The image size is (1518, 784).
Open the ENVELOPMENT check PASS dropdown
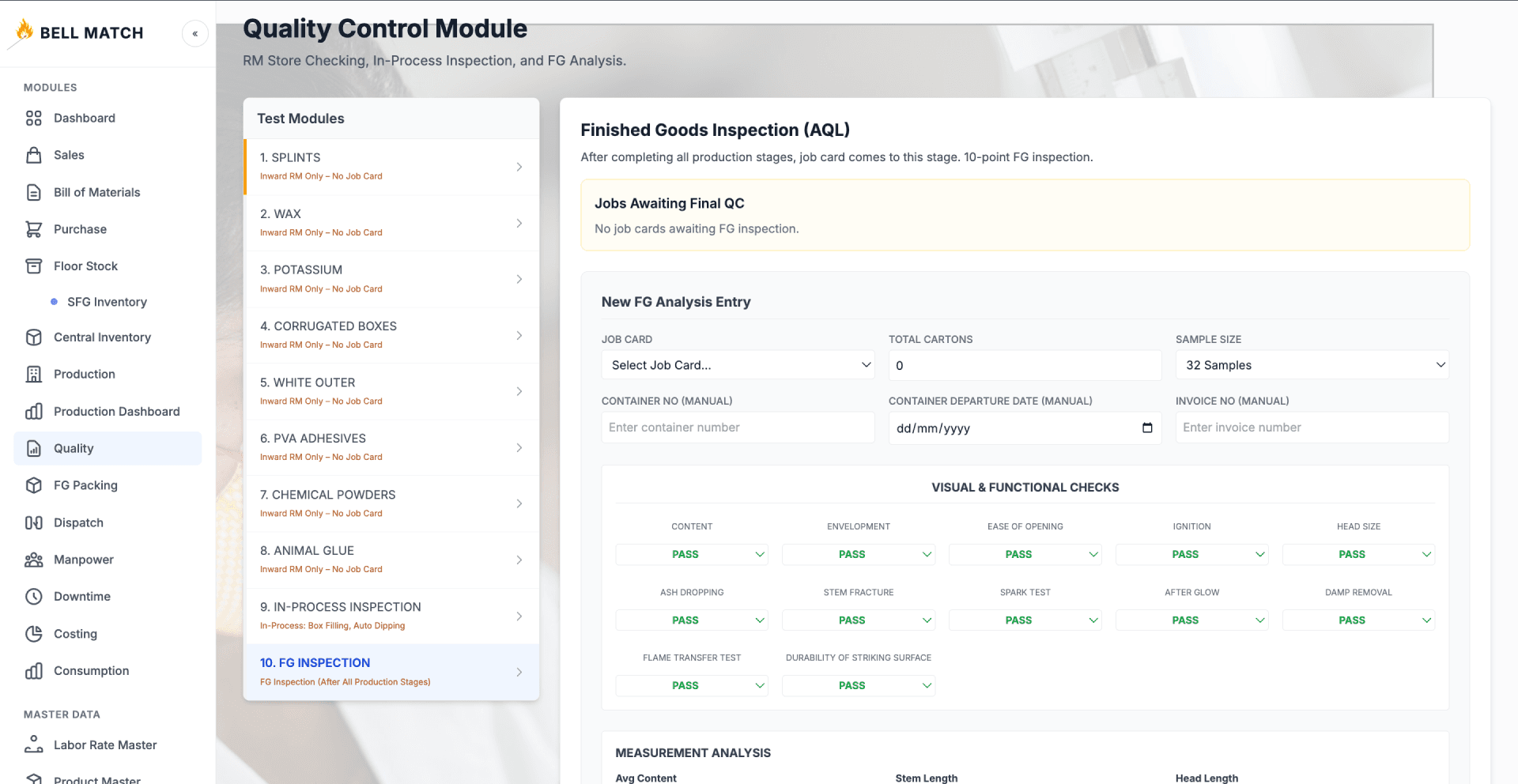pyautogui.click(x=859, y=554)
